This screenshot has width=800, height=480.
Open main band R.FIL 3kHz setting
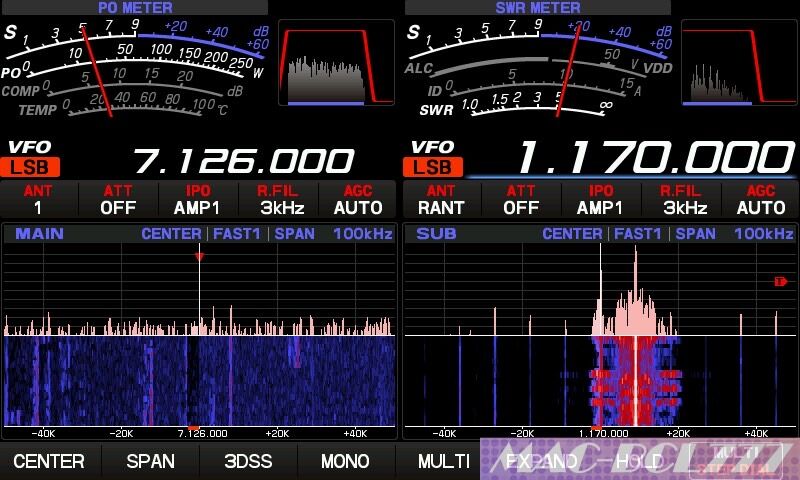click(278, 199)
